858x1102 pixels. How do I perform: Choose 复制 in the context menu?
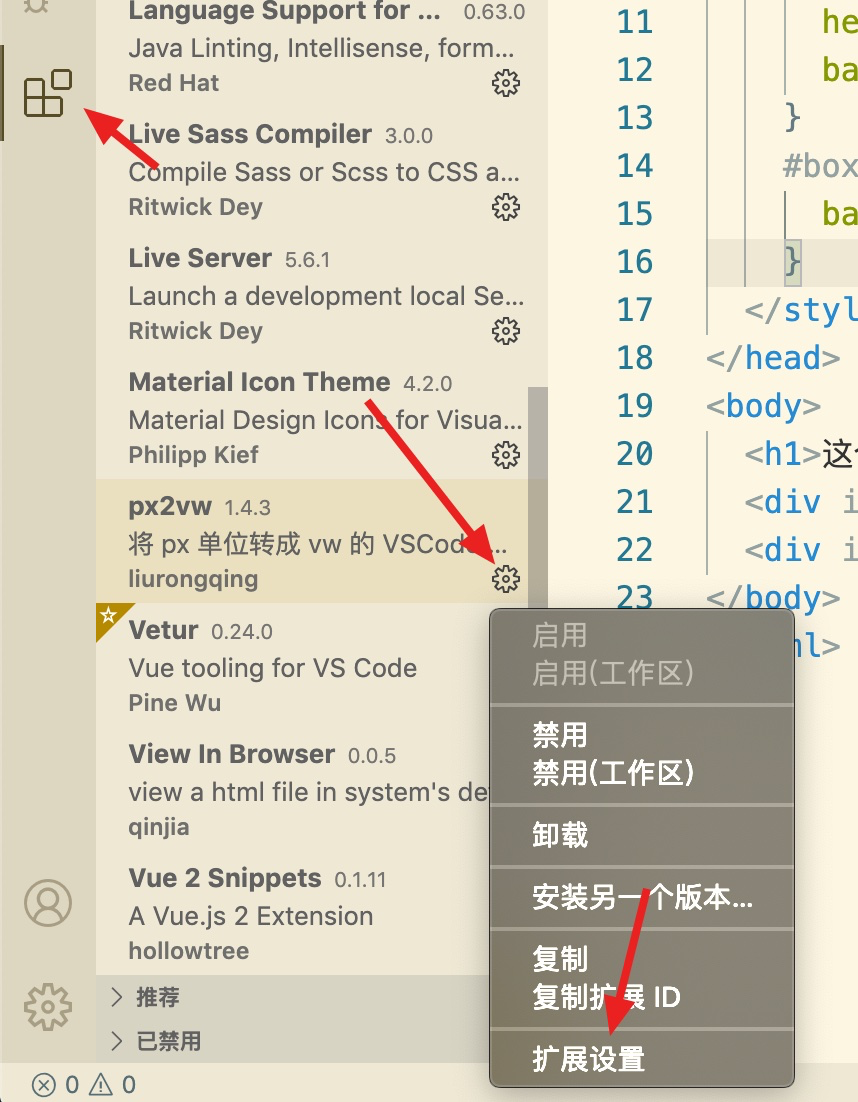(559, 959)
